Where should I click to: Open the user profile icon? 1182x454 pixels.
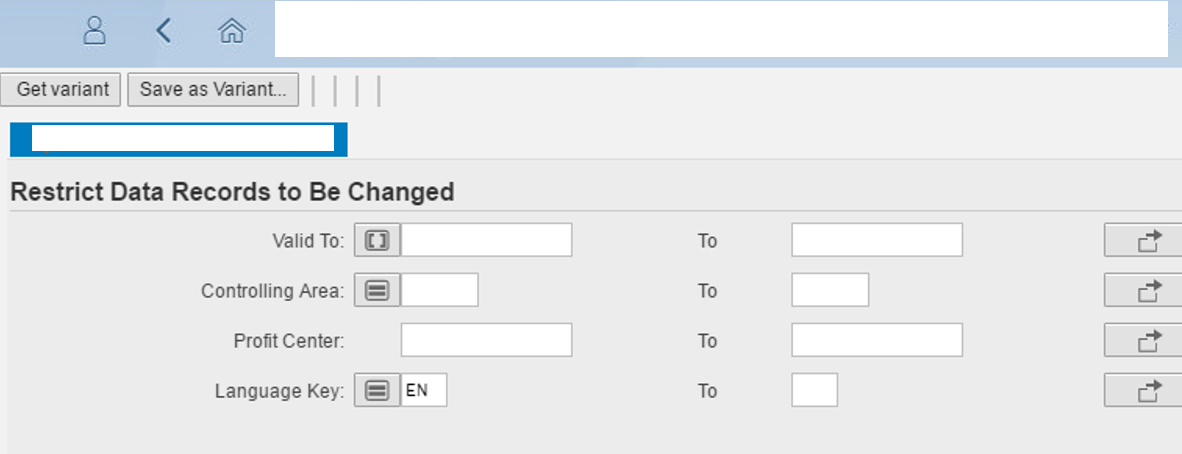94,31
